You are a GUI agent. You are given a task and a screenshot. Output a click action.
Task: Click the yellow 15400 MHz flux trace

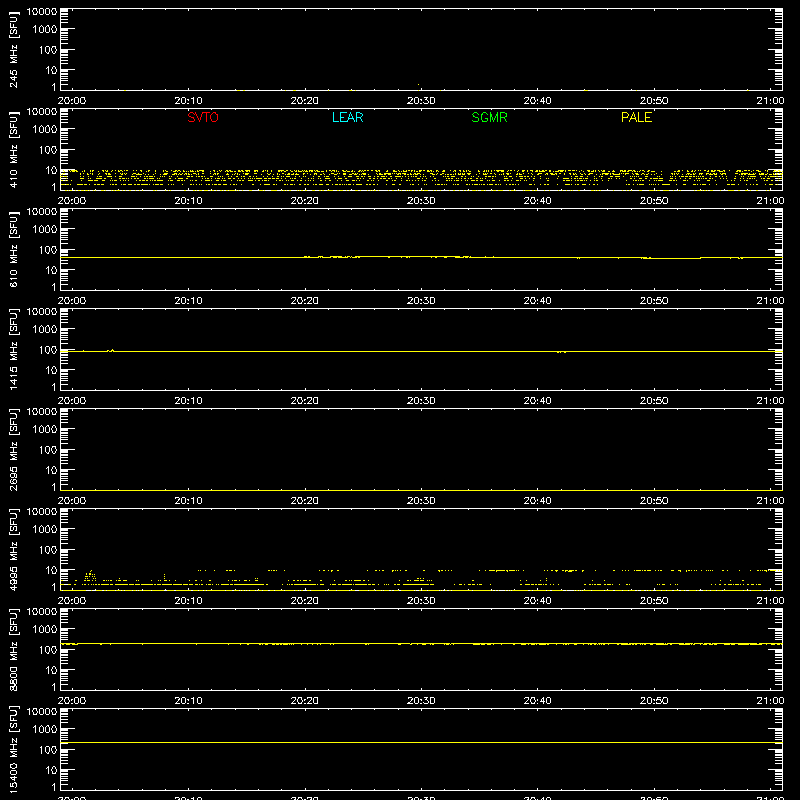click(x=421, y=742)
